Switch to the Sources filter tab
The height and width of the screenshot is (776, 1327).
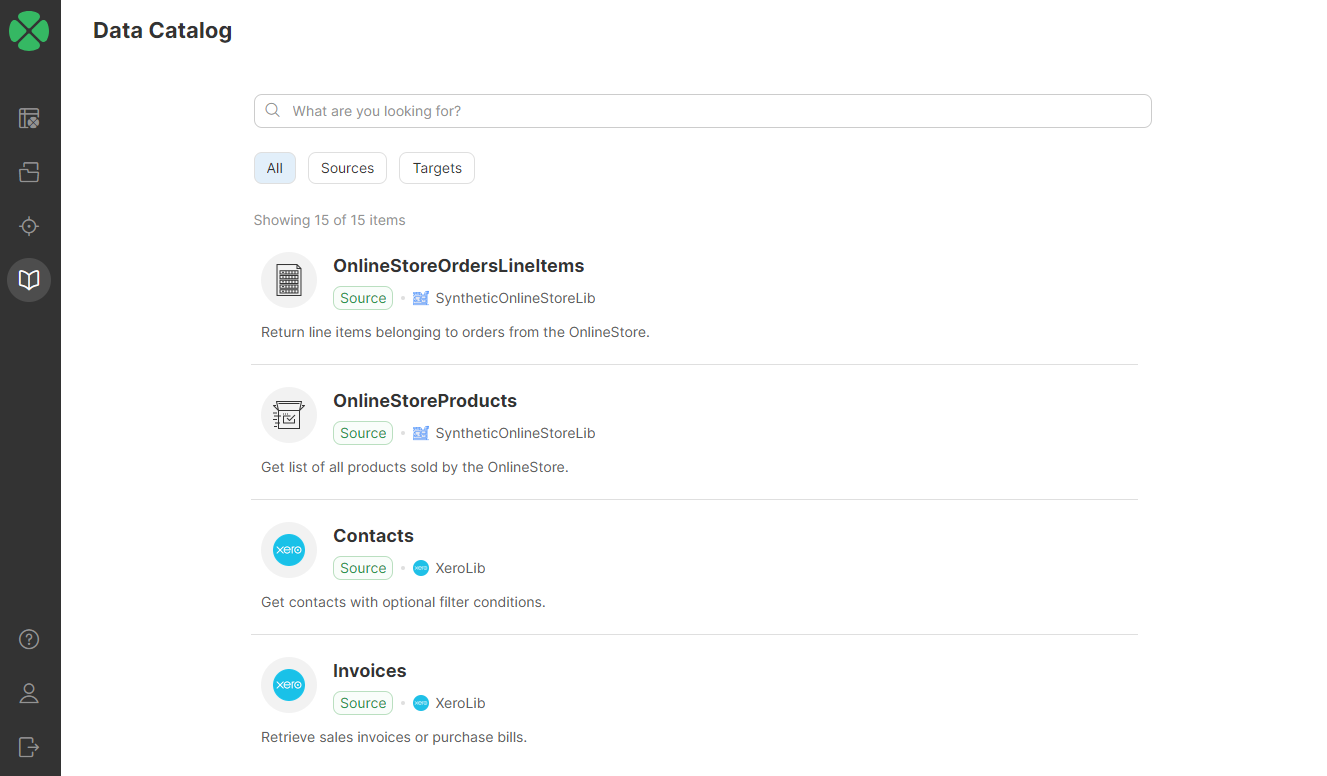tap(346, 168)
